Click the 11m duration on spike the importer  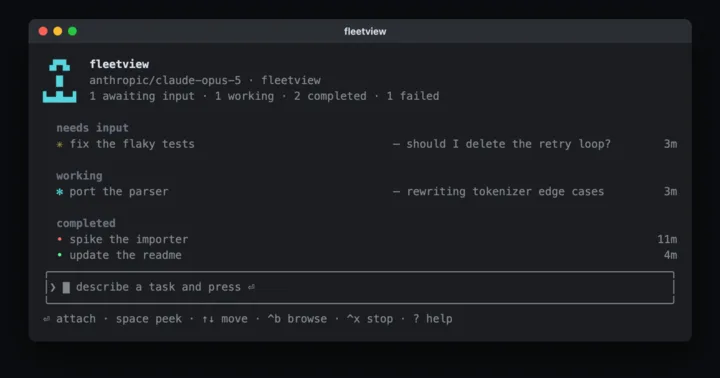667,239
